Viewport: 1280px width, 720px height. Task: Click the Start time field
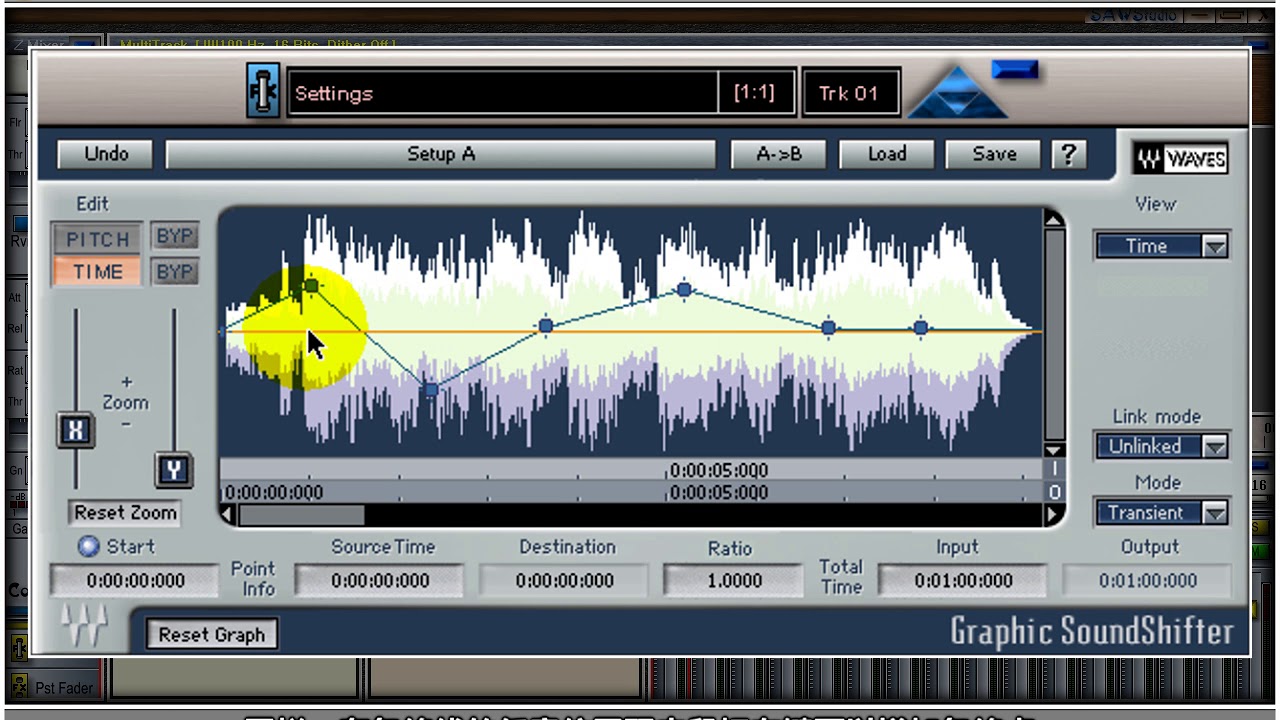pos(135,581)
